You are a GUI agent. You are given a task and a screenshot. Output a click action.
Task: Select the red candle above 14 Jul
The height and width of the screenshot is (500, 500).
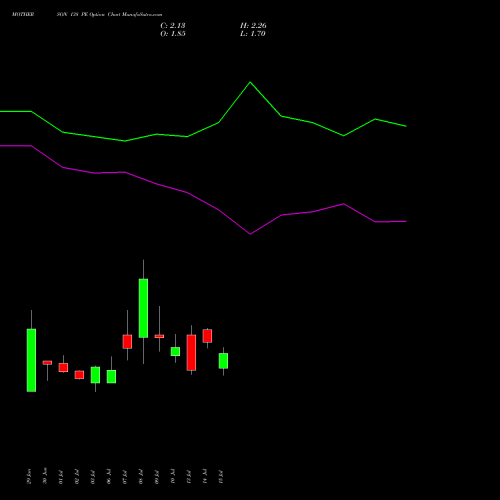point(207,336)
